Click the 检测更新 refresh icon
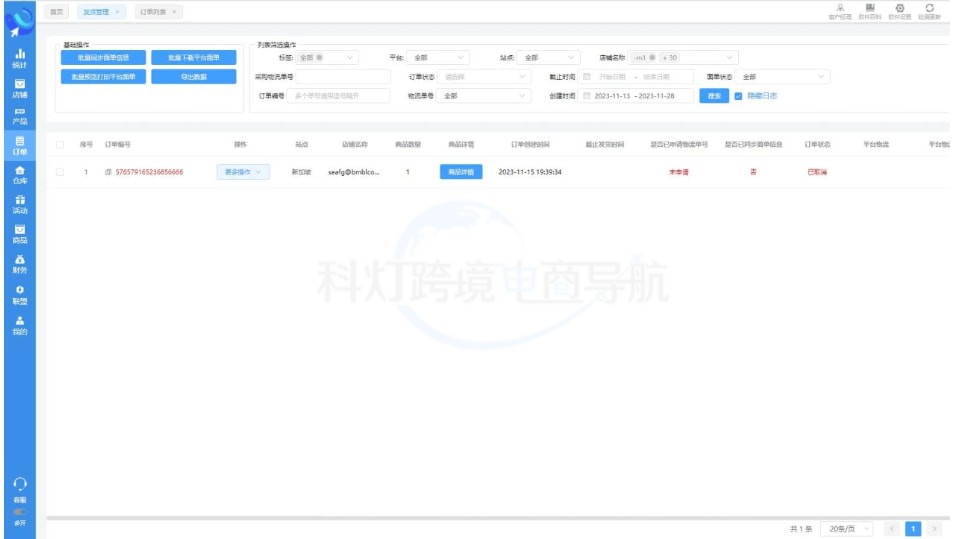959x539 pixels. click(x=929, y=11)
